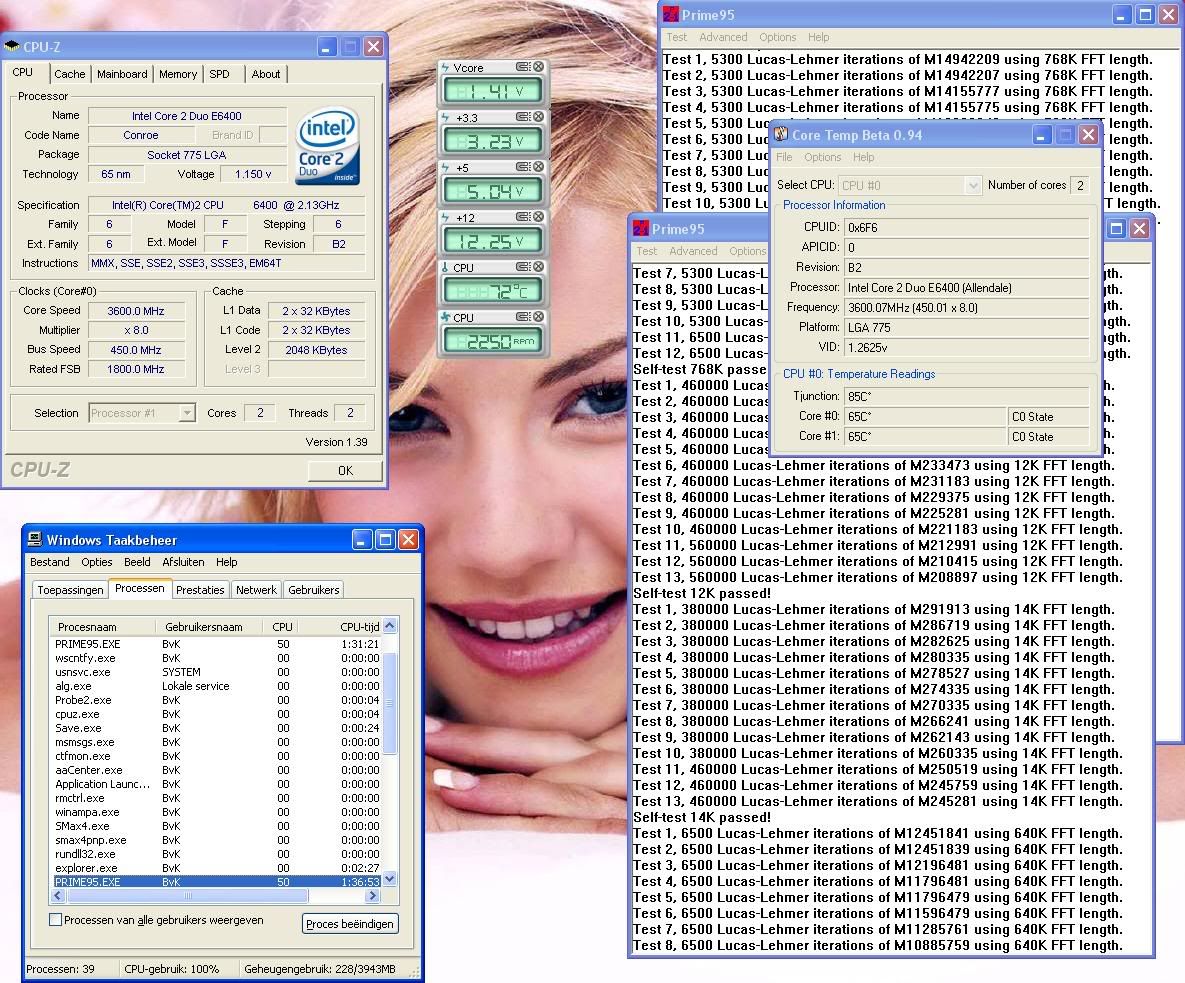Sort processes by the CPU column header
This screenshot has height=983, width=1185.
283,626
